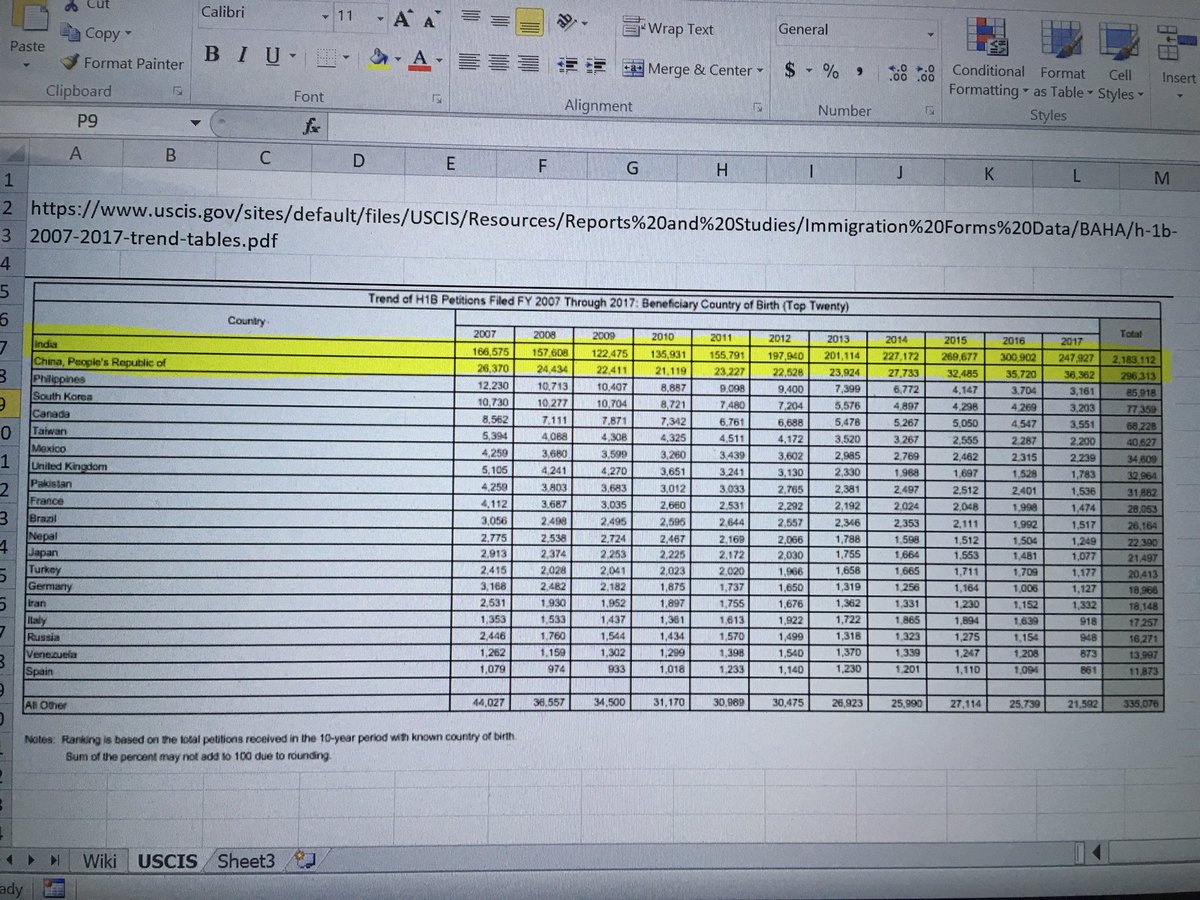
Task: Toggle Wrap Text
Action: tap(668, 28)
